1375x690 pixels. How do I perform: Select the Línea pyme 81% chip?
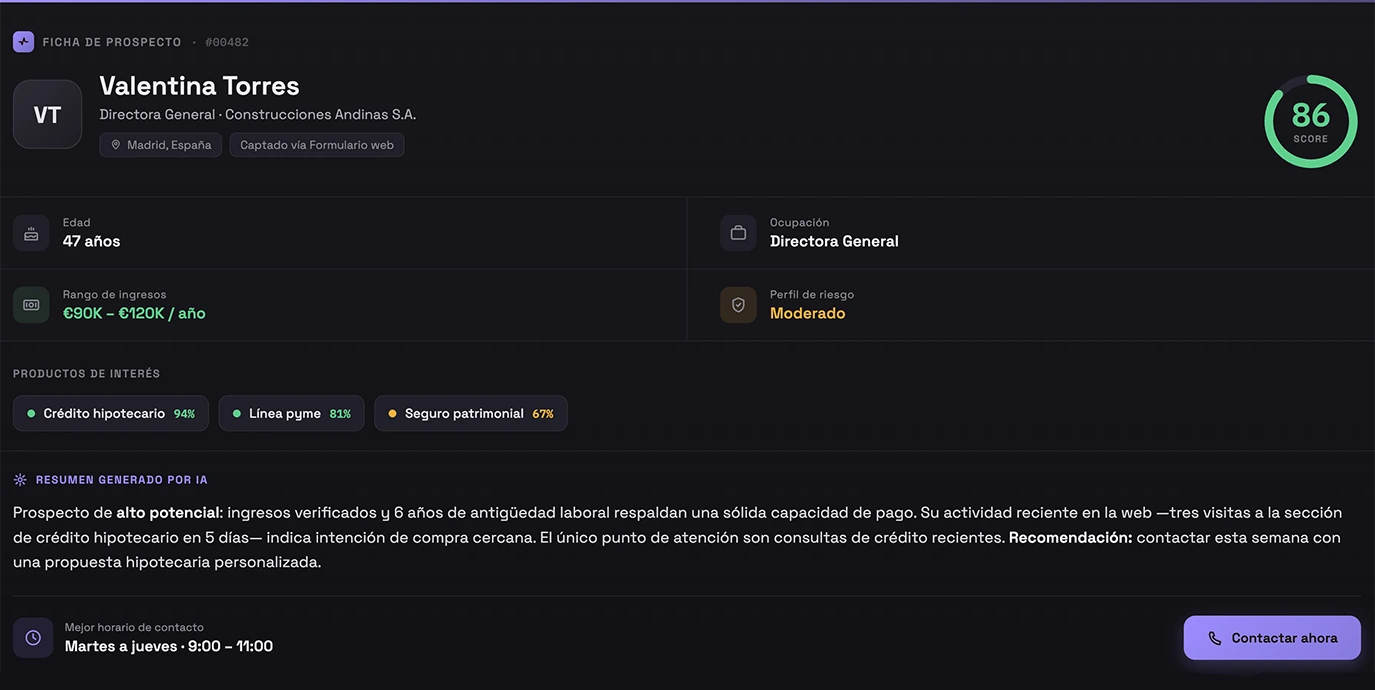click(291, 413)
